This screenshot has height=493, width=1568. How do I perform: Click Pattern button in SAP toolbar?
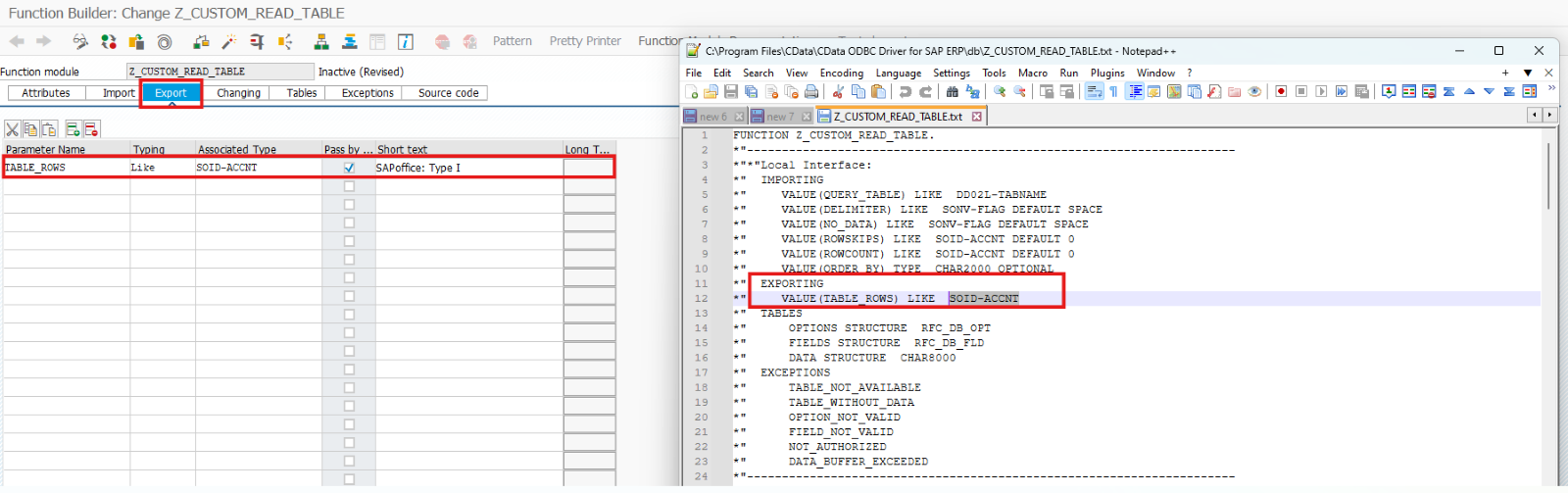pyautogui.click(x=513, y=41)
